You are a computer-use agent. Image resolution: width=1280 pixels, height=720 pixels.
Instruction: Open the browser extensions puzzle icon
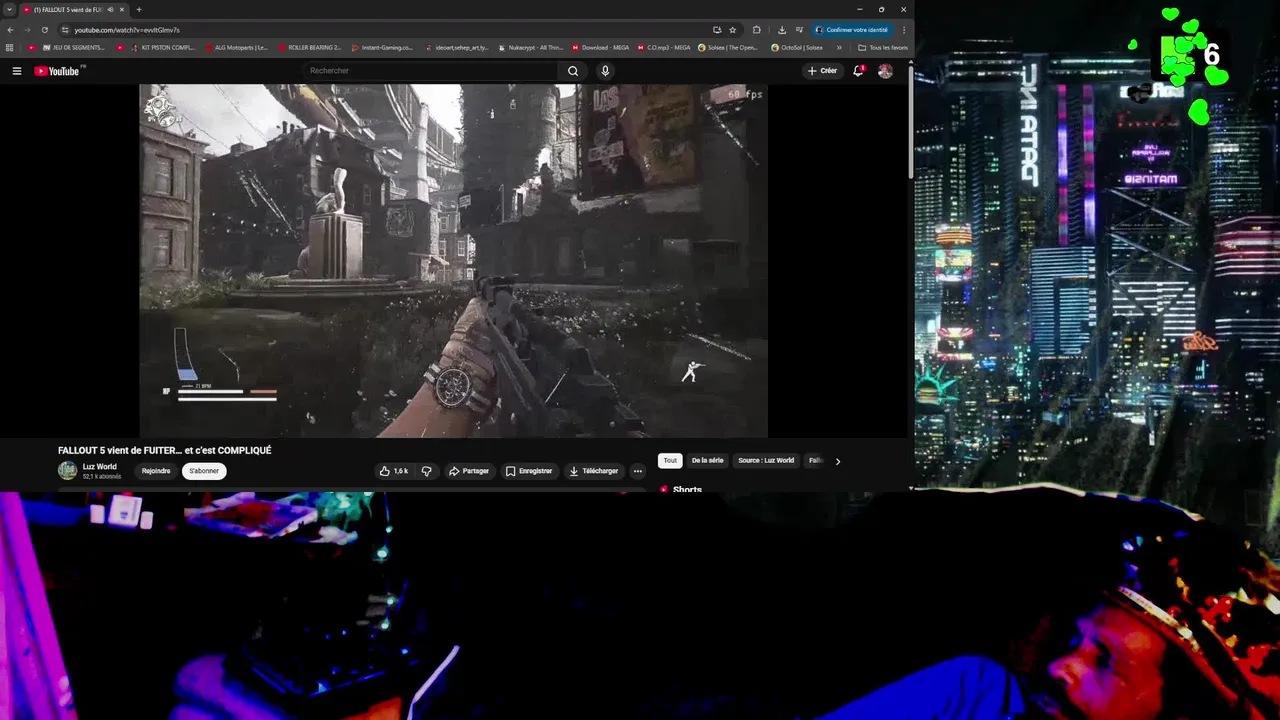(x=757, y=30)
